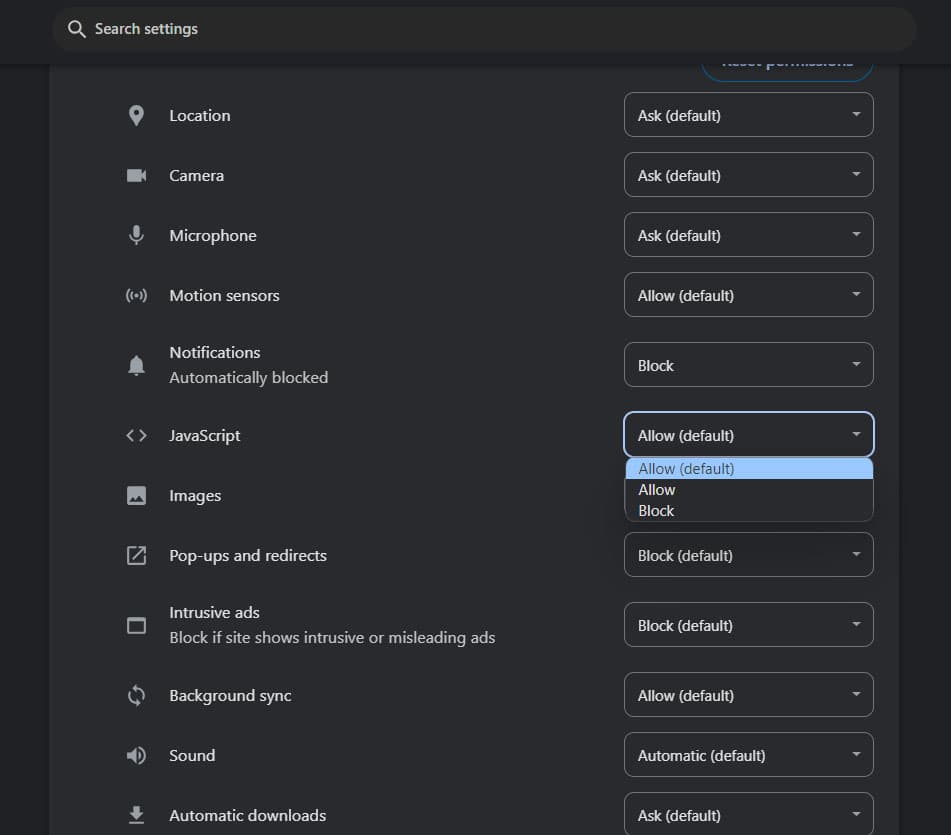
Task: Click the magnifier icon in search bar
Action: [x=77, y=29]
